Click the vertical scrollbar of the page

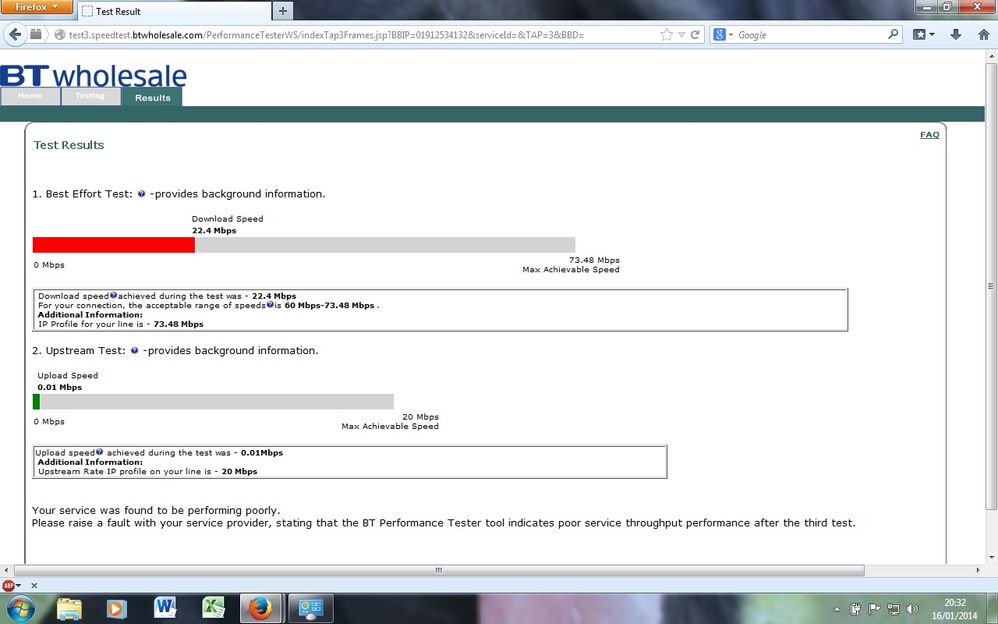coord(991,285)
